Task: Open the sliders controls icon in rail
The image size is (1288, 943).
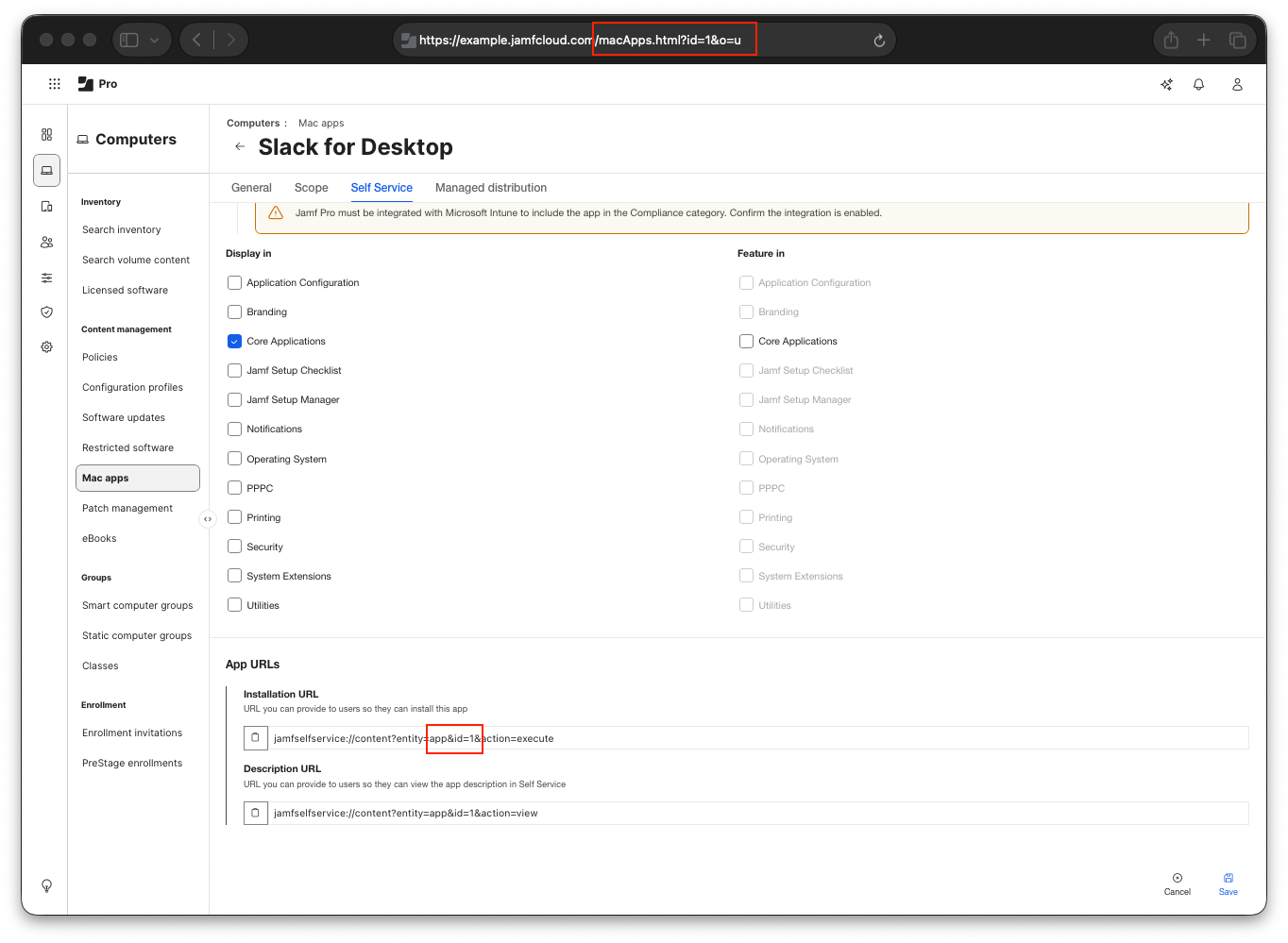Action: (46, 278)
